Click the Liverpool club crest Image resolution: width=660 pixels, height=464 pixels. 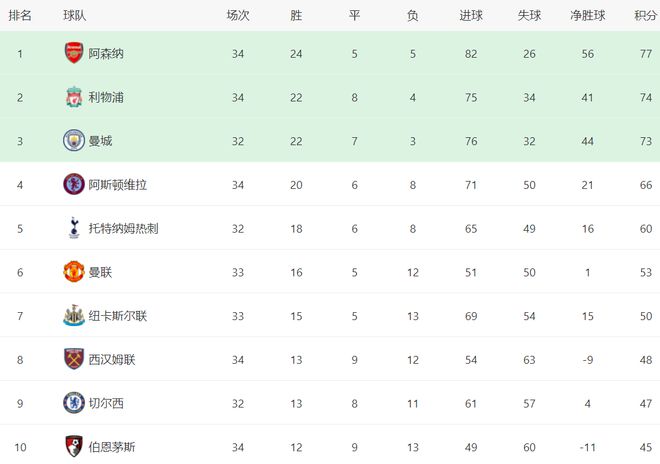point(74,97)
